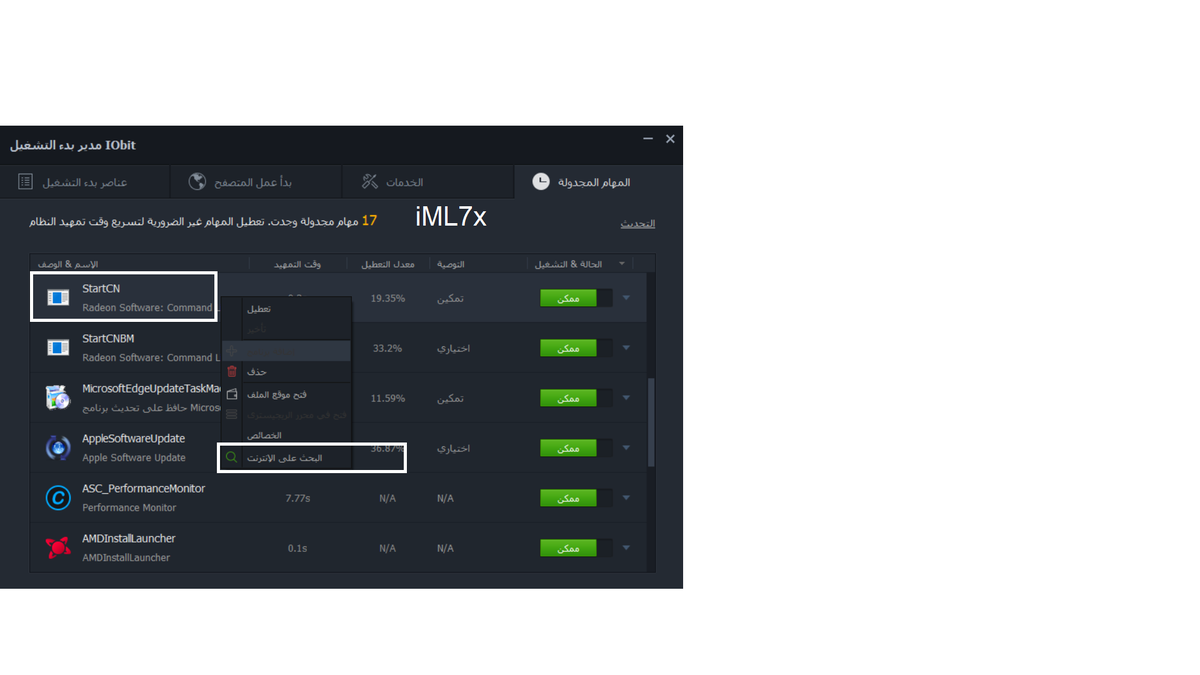Click the AMDInstallLauncher red icon
Viewport: 1200px width, 675px height.
click(x=58, y=547)
